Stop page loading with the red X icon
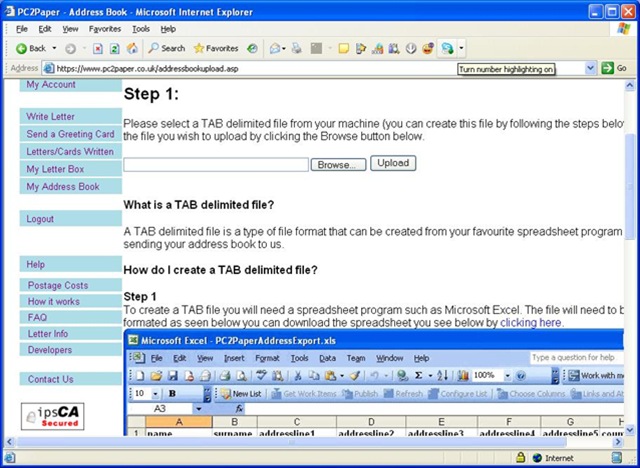The width and height of the screenshot is (640, 468). (x=98, y=49)
